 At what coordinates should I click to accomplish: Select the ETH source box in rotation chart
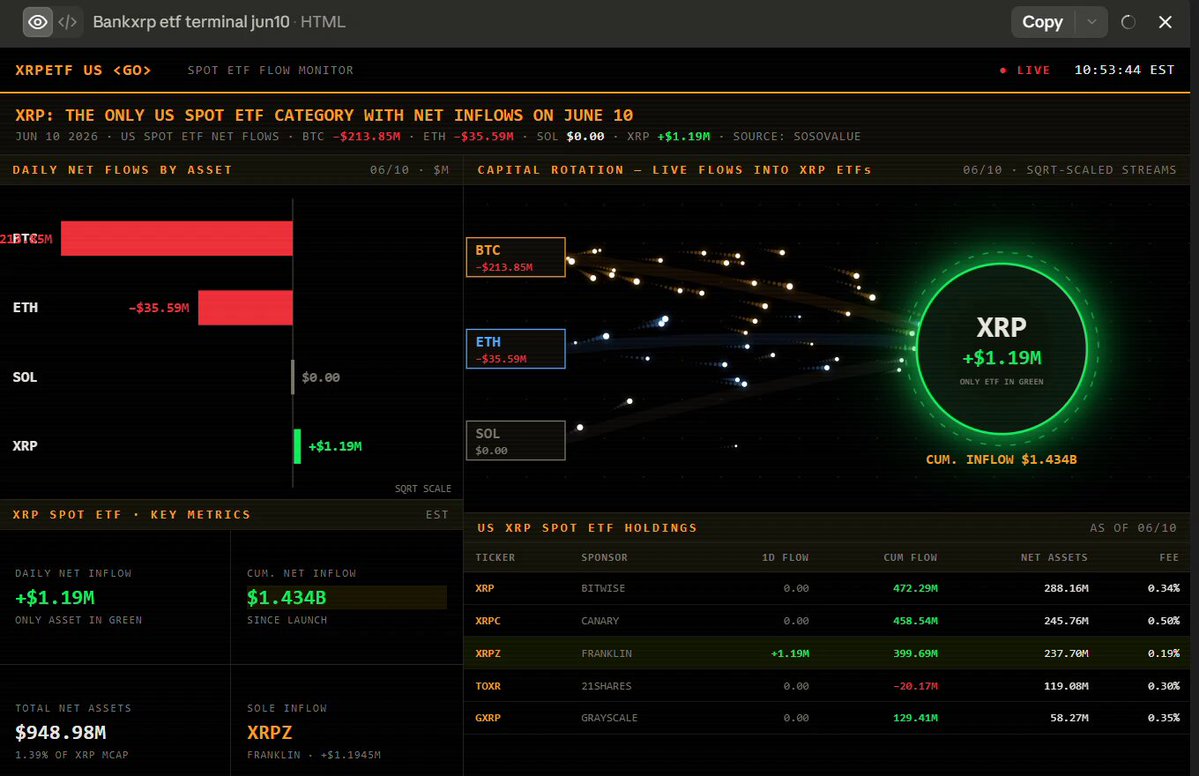[x=515, y=349]
